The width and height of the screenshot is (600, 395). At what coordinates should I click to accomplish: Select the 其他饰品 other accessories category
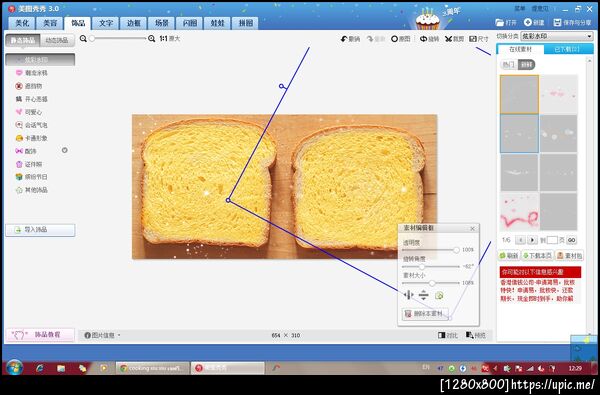click(x=31, y=190)
